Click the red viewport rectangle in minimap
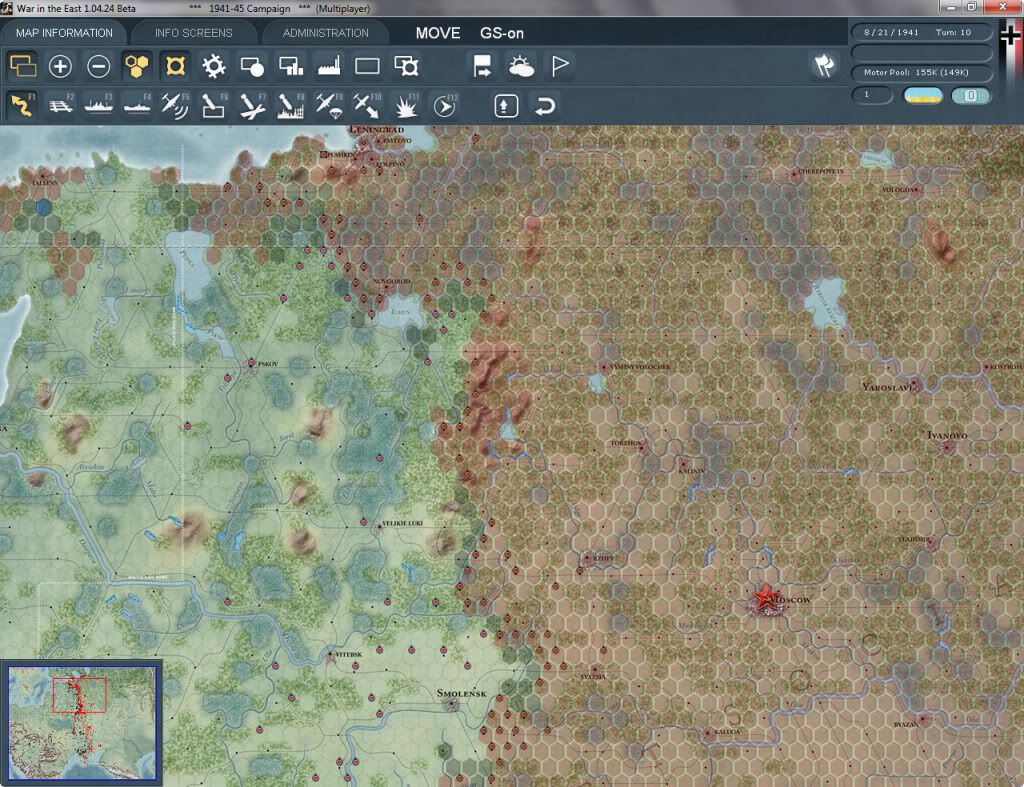 tap(79, 696)
